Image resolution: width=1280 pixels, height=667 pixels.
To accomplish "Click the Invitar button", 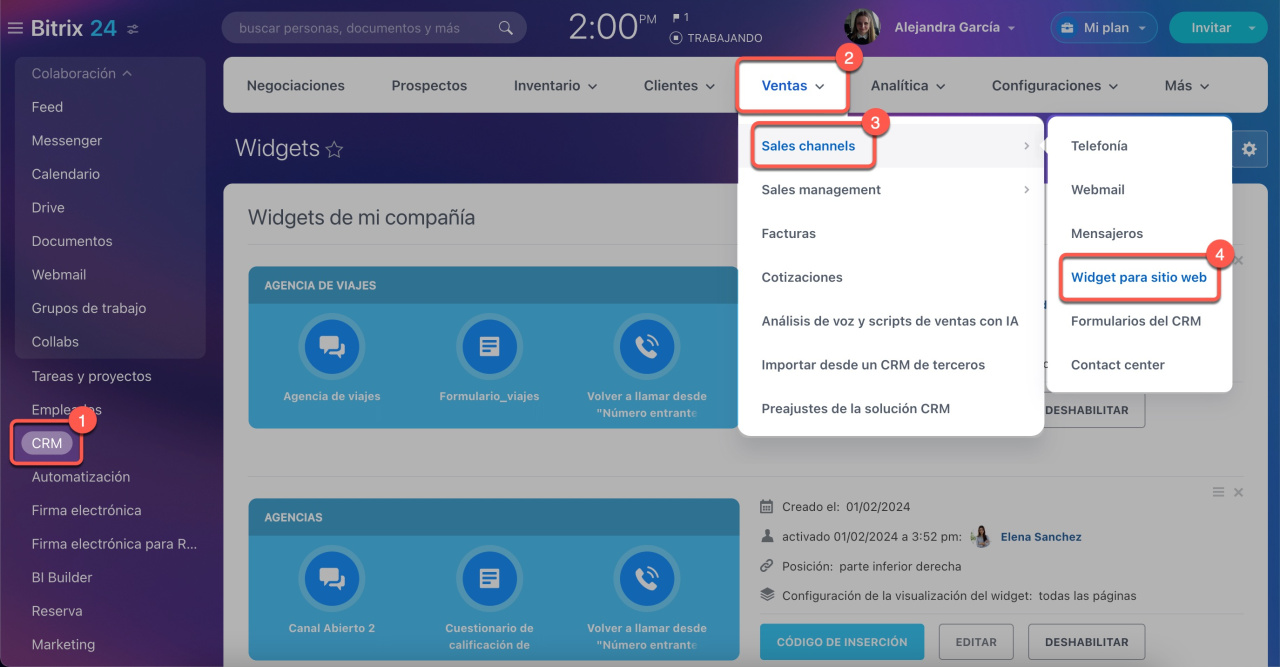I will (x=1211, y=28).
